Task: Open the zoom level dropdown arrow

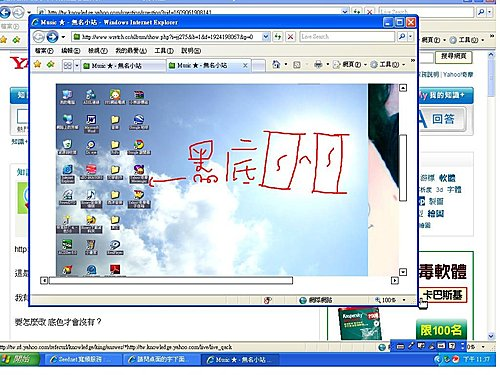Action: click(x=404, y=300)
